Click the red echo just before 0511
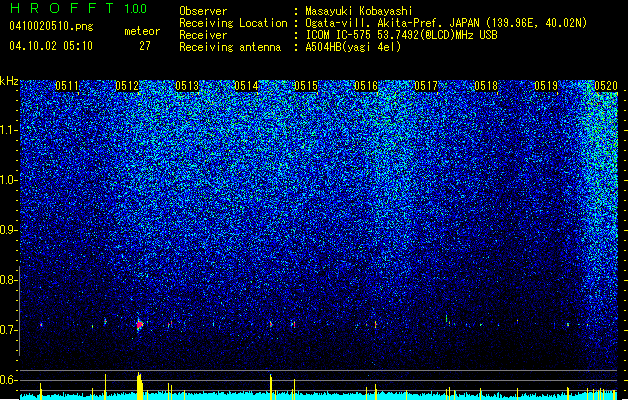The width and height of the screenshot is (629, 400). [41, 325]
